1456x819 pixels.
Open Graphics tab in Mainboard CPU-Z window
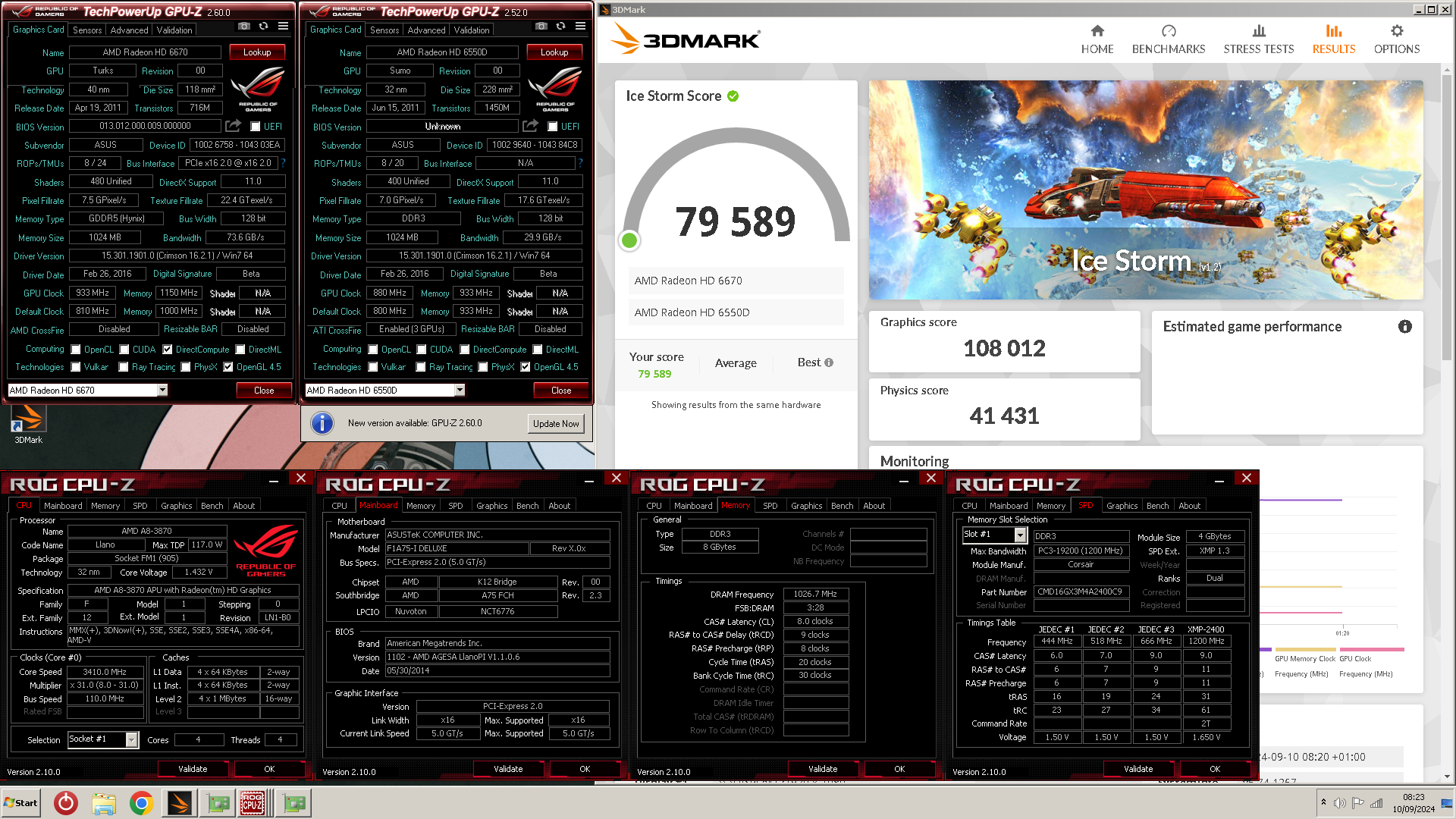click(x=492, y=506)
